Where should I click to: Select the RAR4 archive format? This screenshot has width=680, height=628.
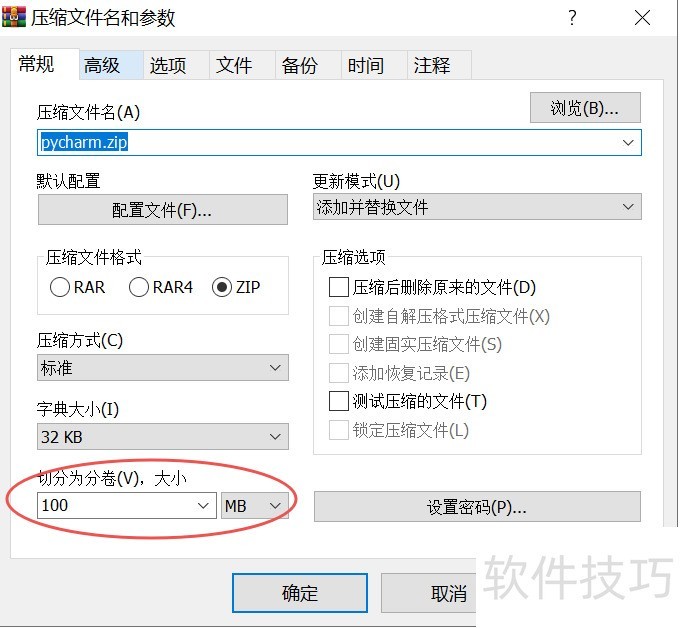tap(139, 287)
